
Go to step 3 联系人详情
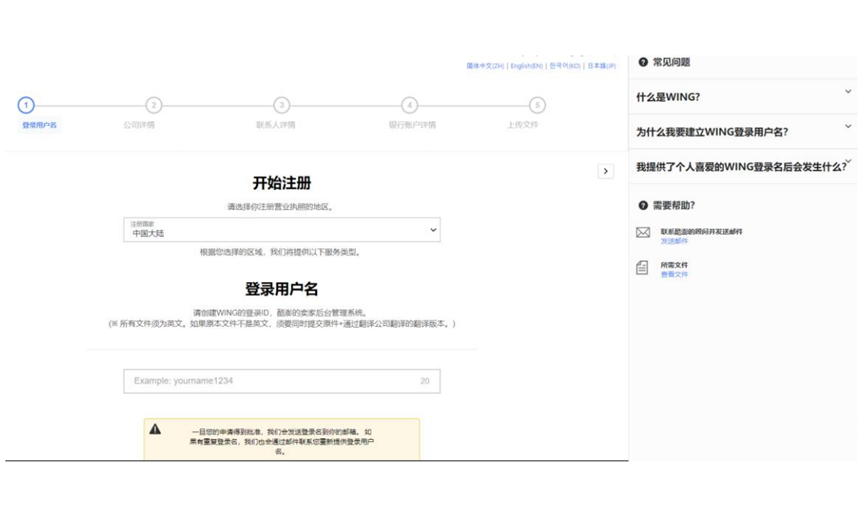coord(281,105)
